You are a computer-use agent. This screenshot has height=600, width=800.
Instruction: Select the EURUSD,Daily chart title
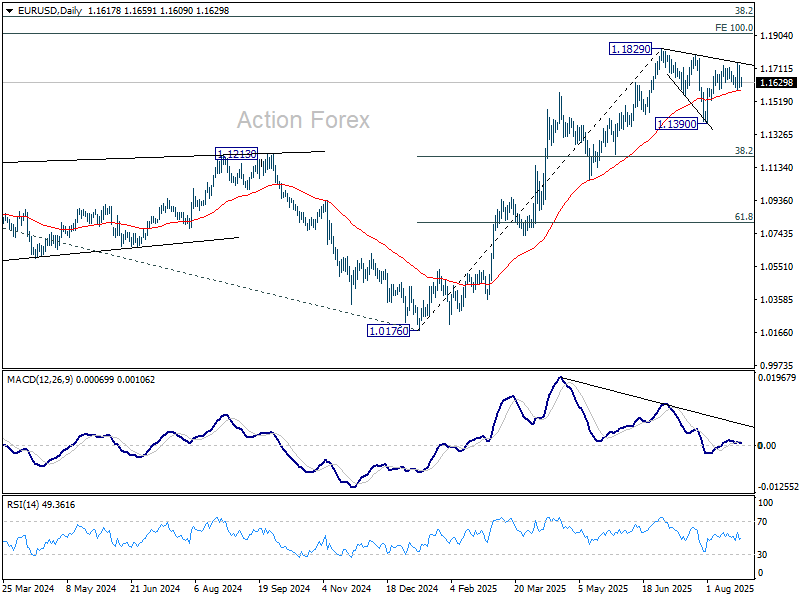[x=49, y=11]
